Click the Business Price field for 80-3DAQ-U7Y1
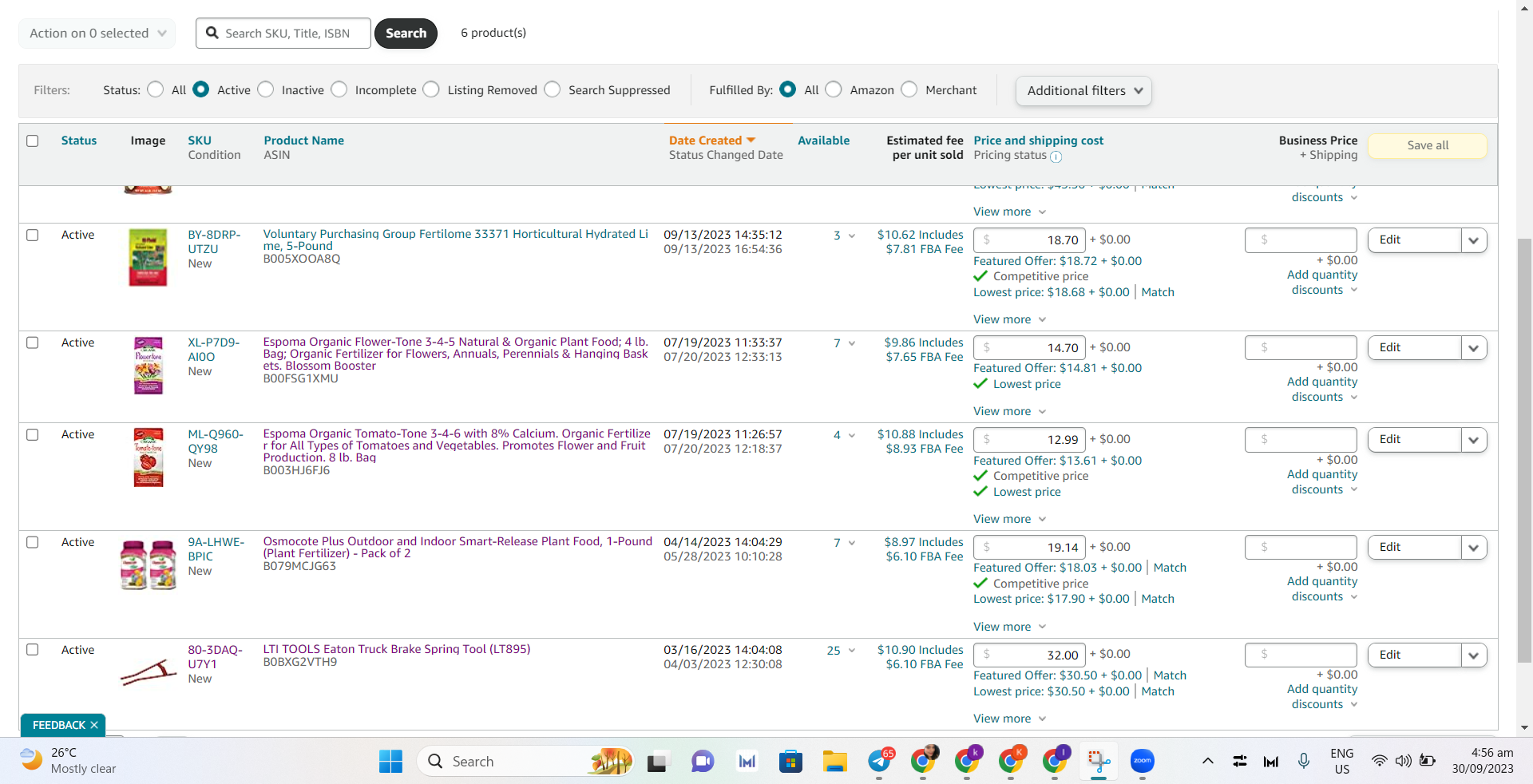1533x784 pixels. (x=1301, y=655)
